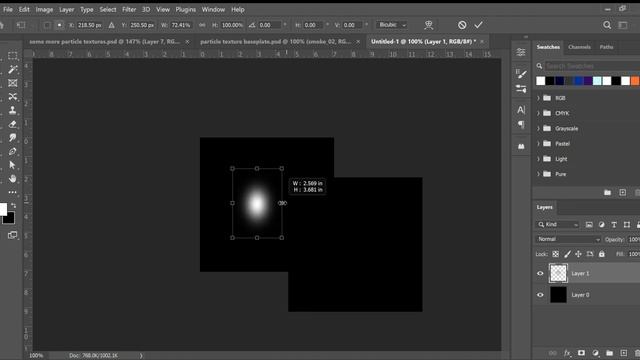This screenshot has width=640, height=360.
Task: Toggle filter for adjustment layers
Action: [602, 224]
